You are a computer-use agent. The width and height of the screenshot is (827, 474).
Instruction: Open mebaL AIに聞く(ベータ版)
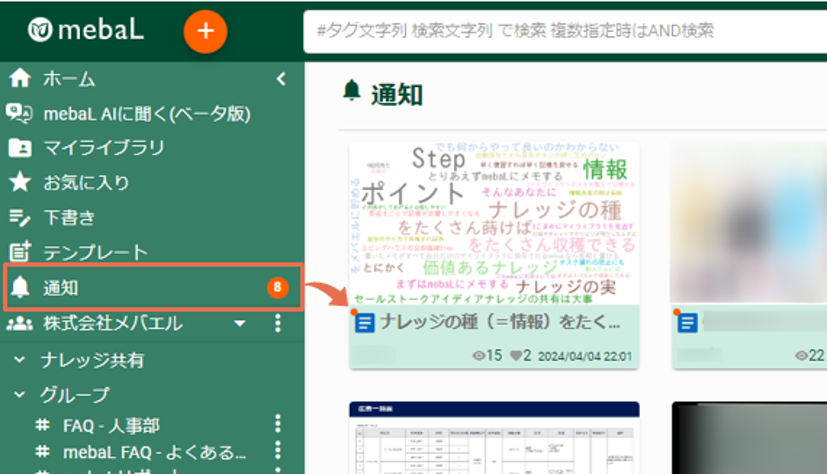coord(147,114)
